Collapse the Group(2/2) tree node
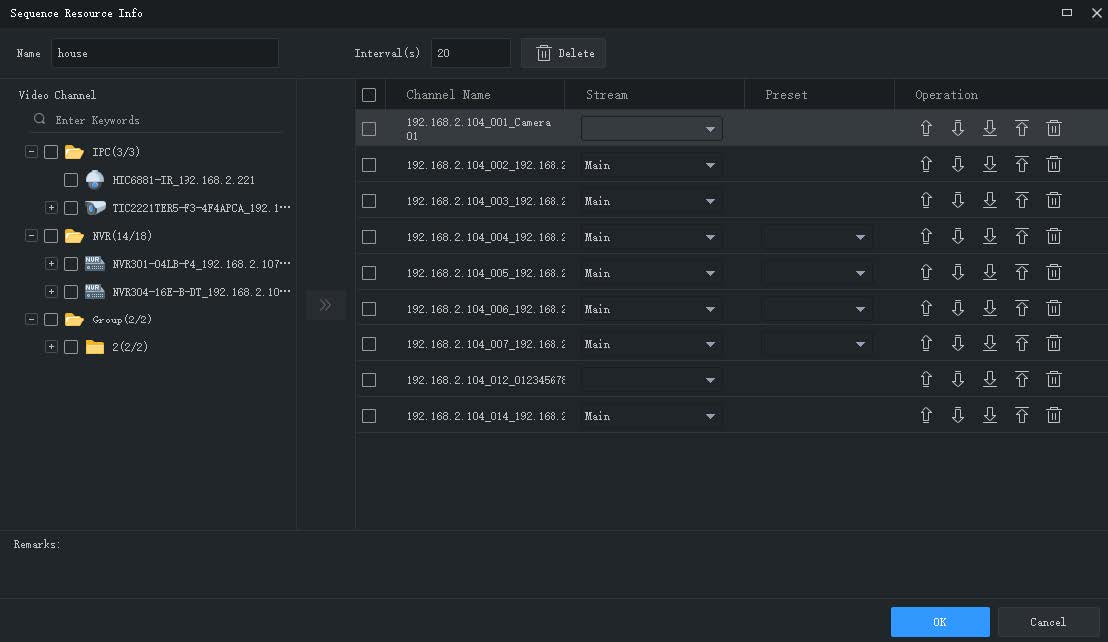Viewport: 1108px width, 642px height. point(31,319)
